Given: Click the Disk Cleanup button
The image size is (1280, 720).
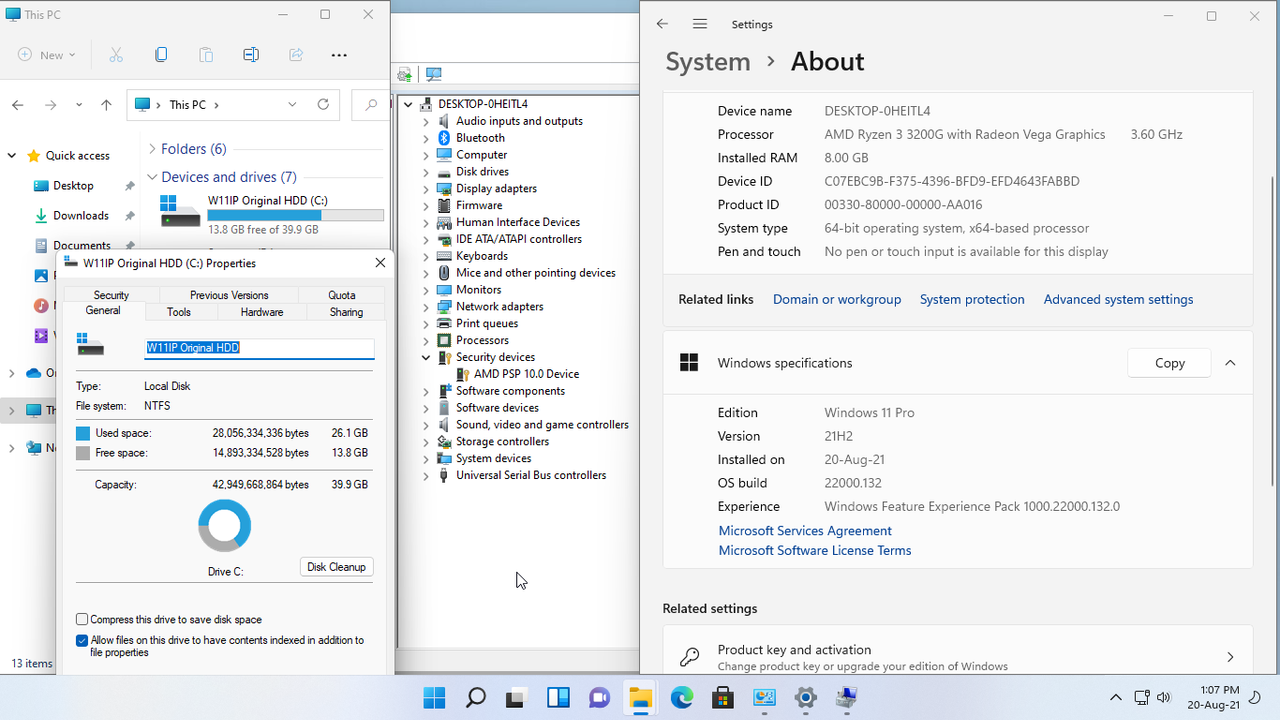Looking at the screenshot, I should [336, 567].
